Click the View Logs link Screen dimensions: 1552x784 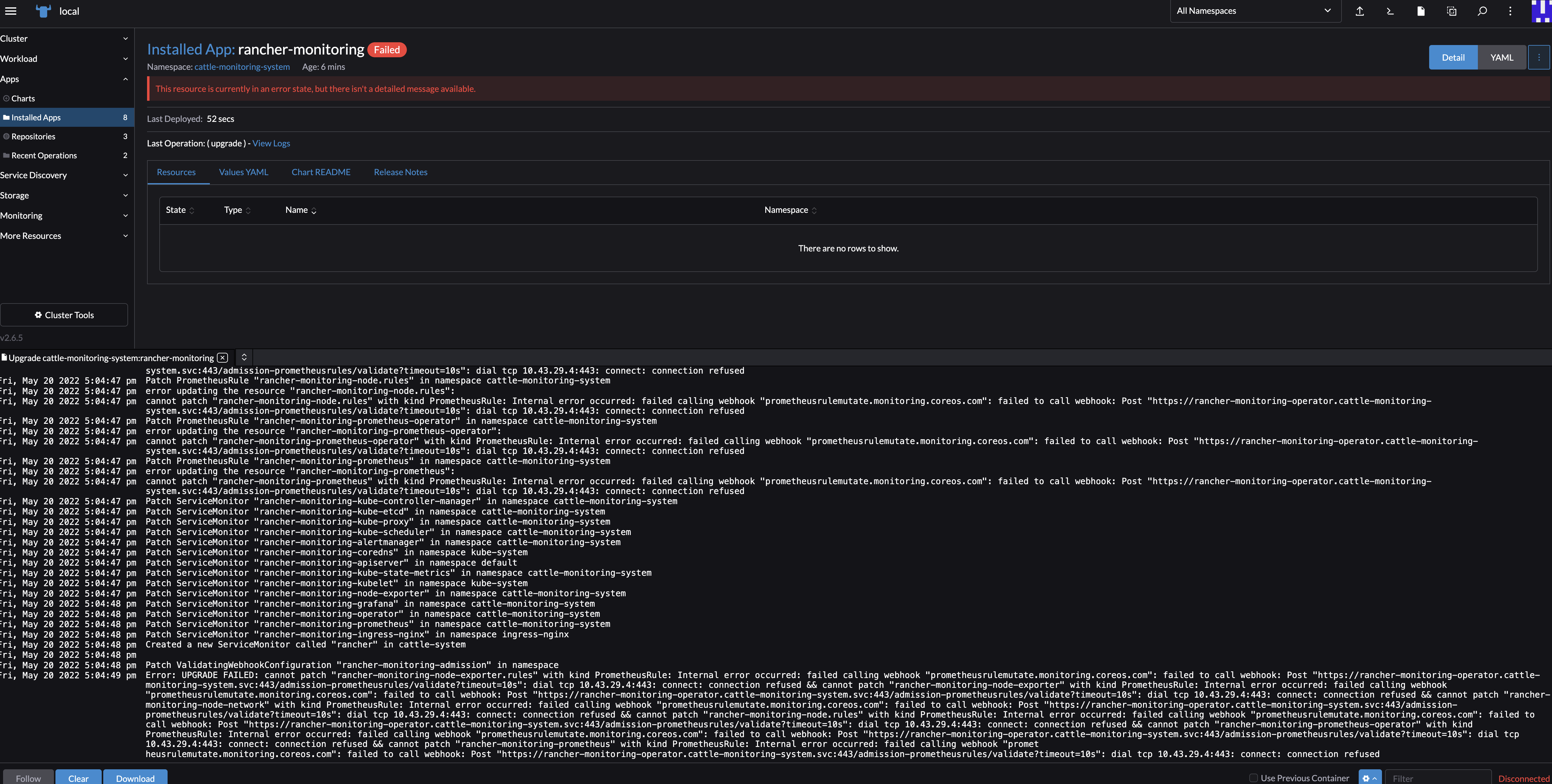[x=271, y=143]
